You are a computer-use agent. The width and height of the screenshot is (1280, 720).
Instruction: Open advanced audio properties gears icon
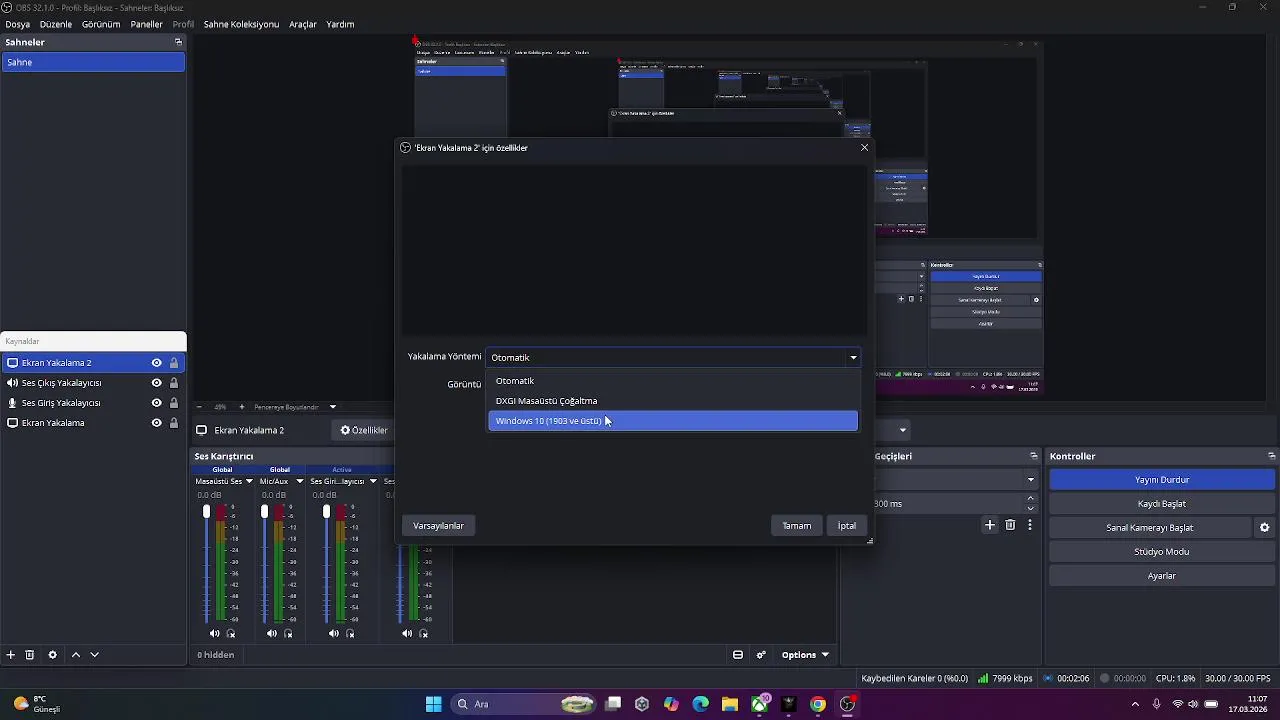[x=761, y=655]
